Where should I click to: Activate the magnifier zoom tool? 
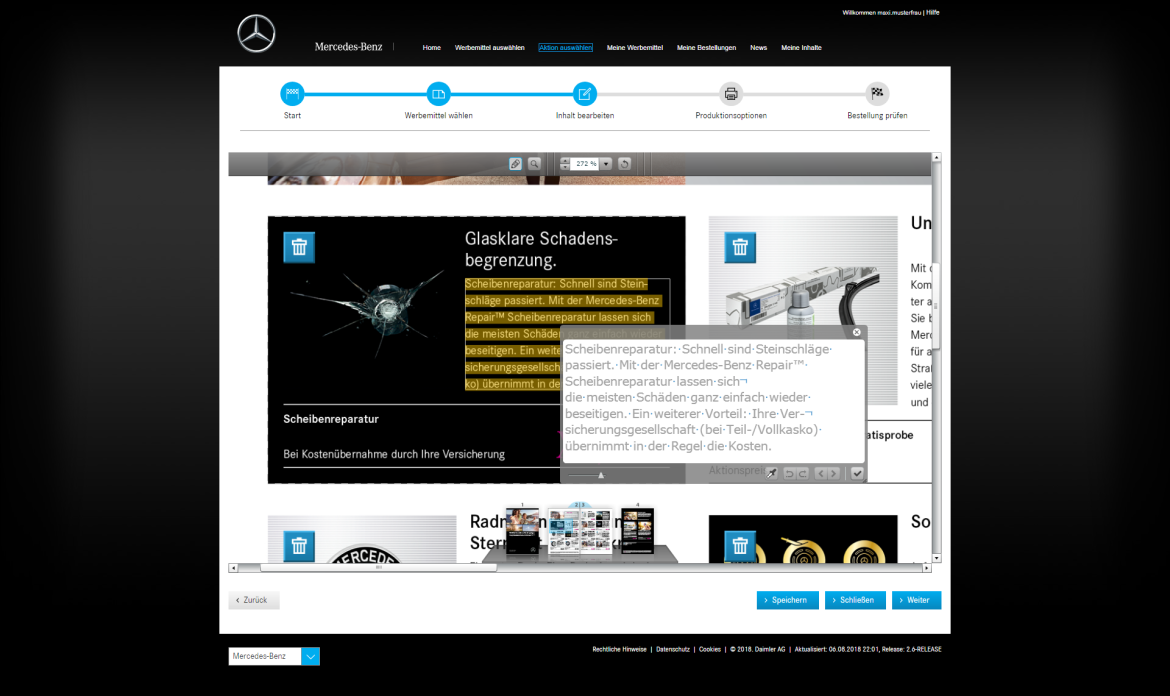click(534, 164)
